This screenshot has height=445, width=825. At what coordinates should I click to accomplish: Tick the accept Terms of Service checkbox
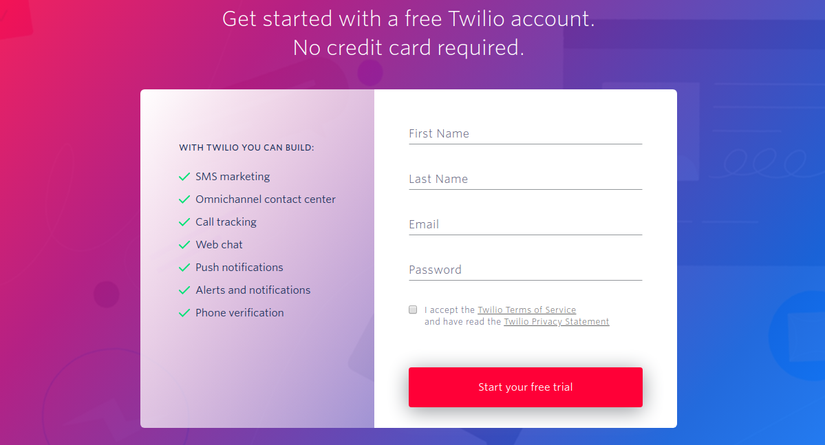pos(413,310)
